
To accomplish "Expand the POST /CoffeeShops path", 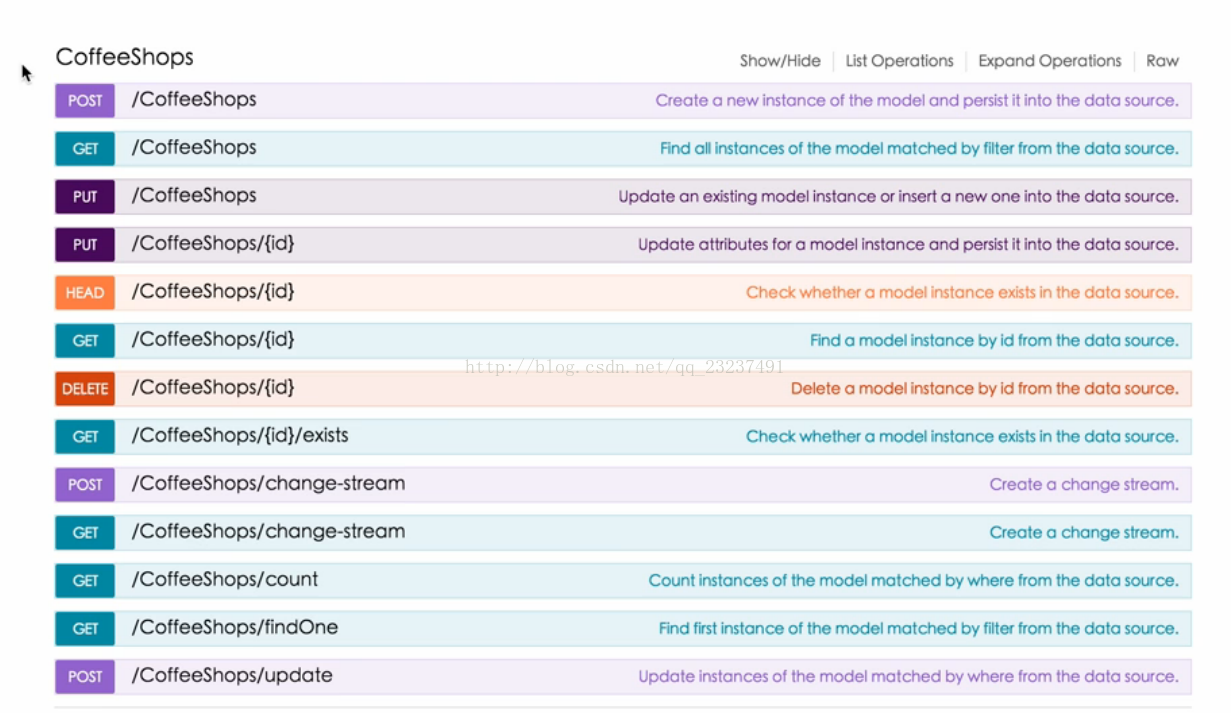I will pyautogui.click(x=194, y=99).
